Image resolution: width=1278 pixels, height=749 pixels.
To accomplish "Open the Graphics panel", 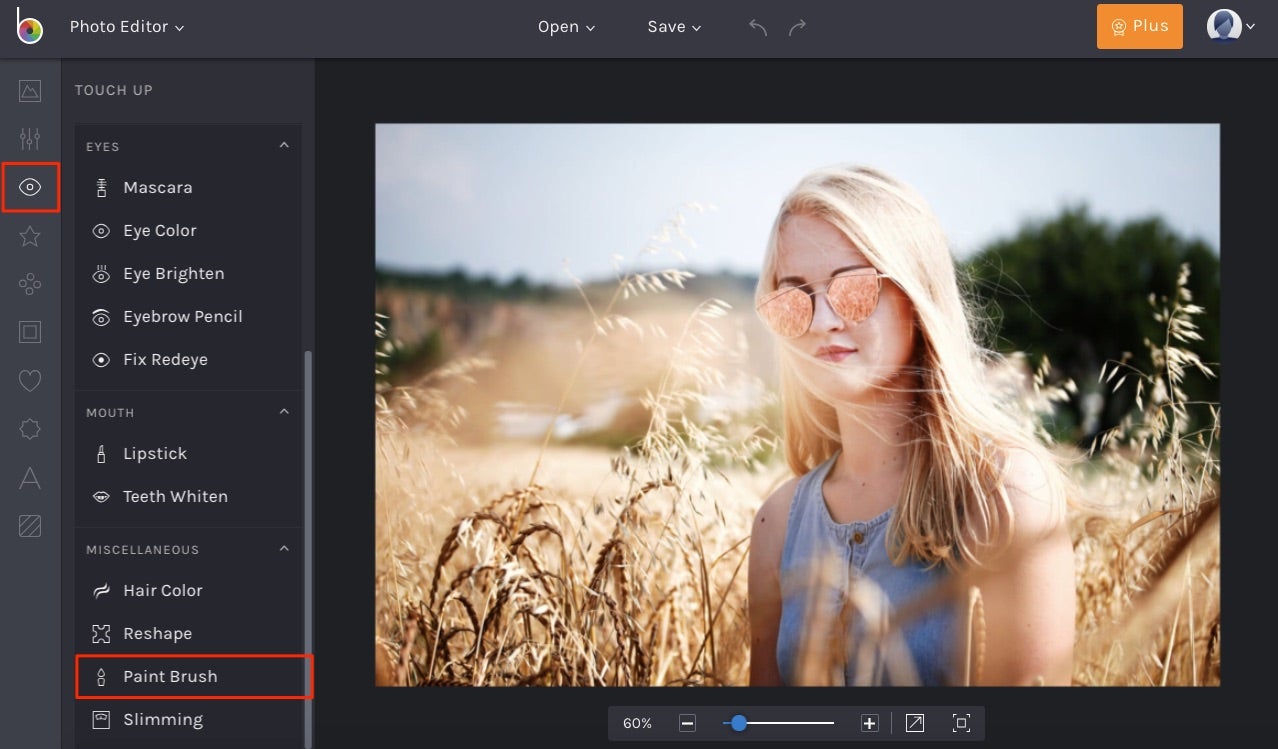I will click(x=30, y=284).
